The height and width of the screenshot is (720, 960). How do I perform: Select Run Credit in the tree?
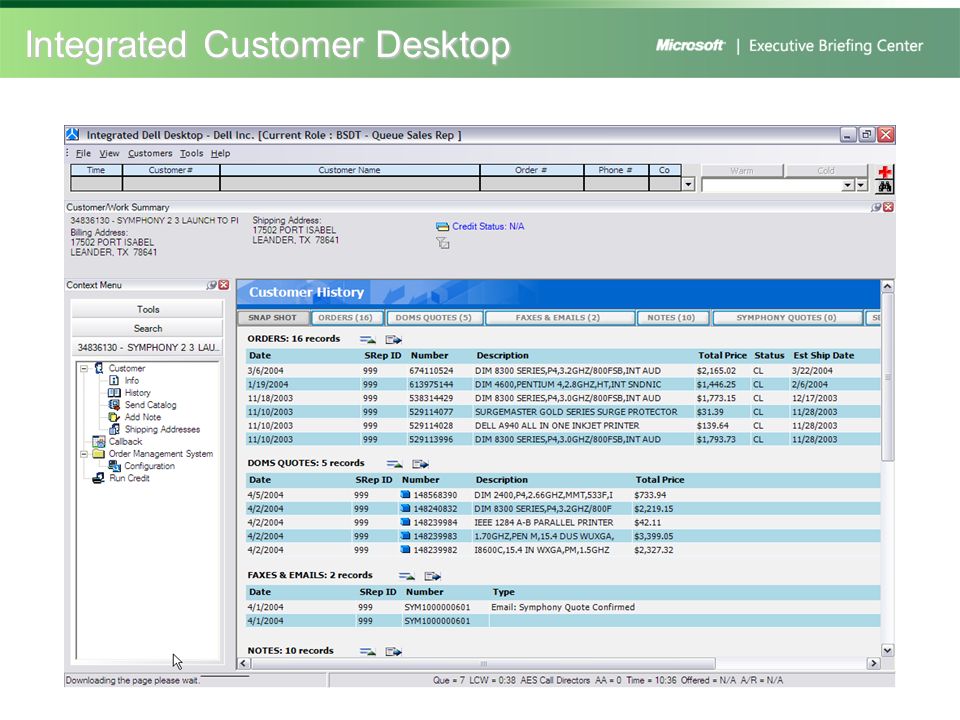[129, 478]
